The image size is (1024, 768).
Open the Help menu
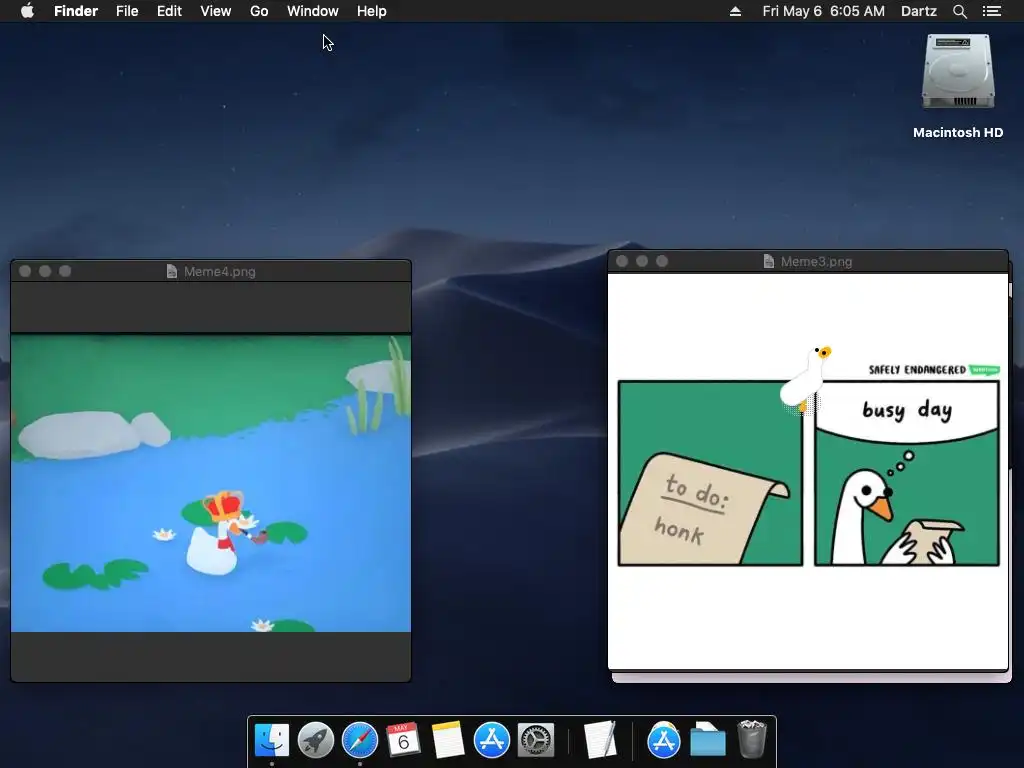(x=372, y=11)
